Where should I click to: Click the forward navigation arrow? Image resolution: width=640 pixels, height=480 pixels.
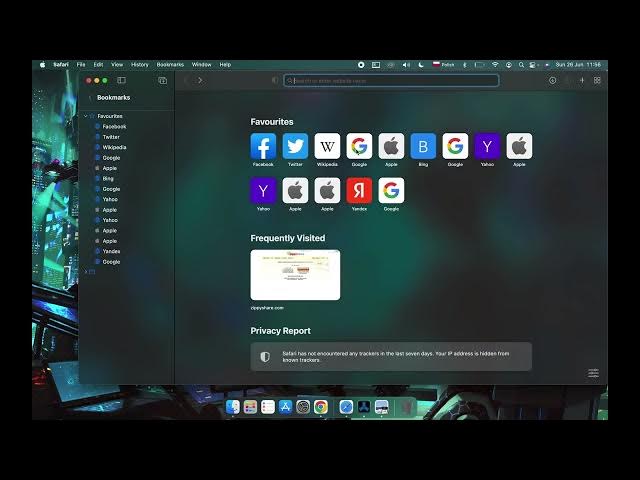(200, 80)
